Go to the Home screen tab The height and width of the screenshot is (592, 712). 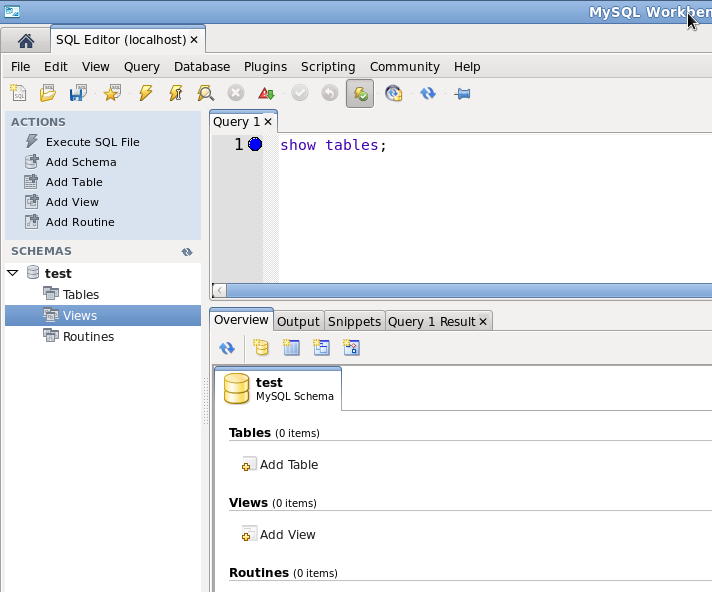[x=26, y=41]
